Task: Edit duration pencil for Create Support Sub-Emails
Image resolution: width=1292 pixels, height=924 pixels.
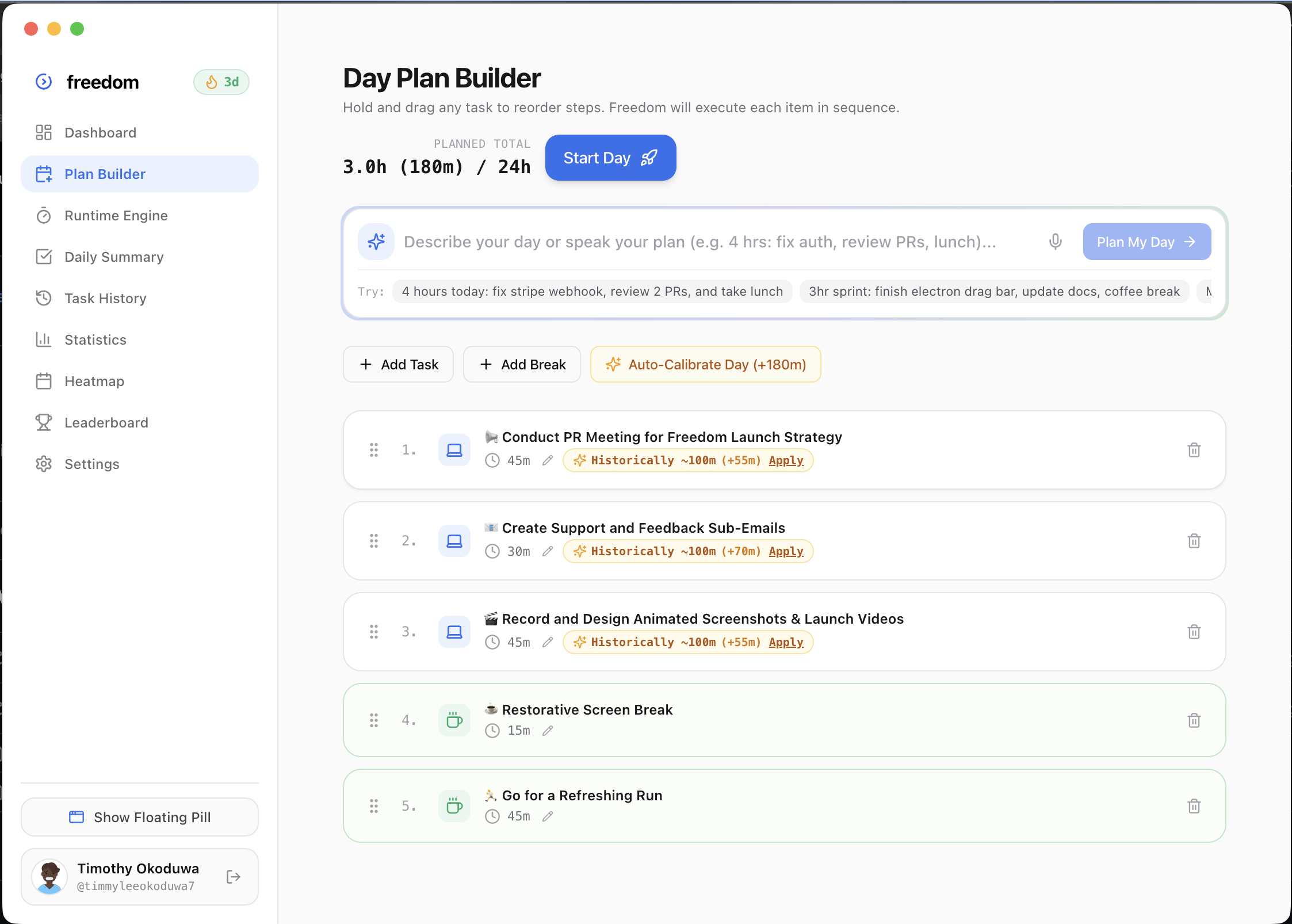Action: point(548,551)
